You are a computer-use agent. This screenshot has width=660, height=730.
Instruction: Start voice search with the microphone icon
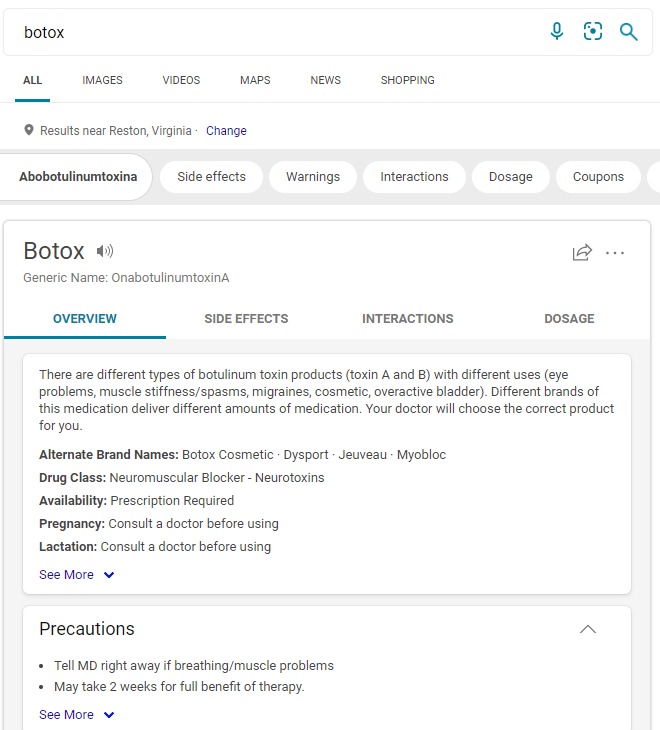click(x=557, y=32)
